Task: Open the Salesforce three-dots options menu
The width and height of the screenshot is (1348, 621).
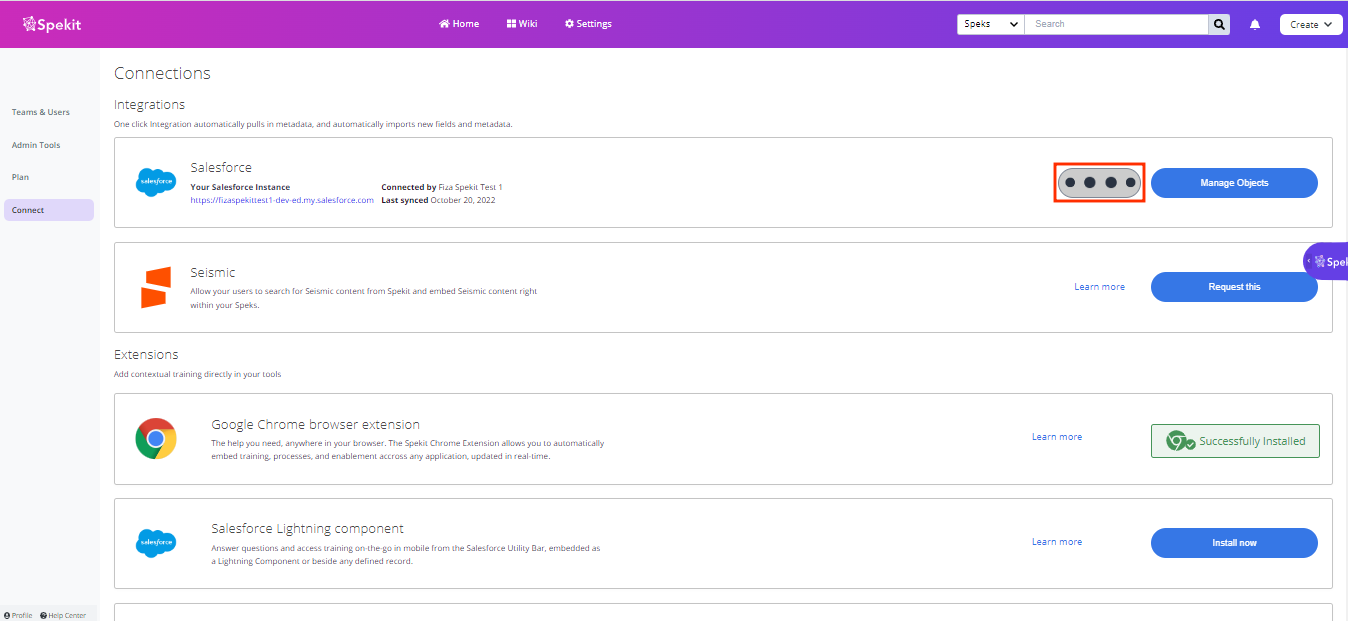Action: 1099,183
